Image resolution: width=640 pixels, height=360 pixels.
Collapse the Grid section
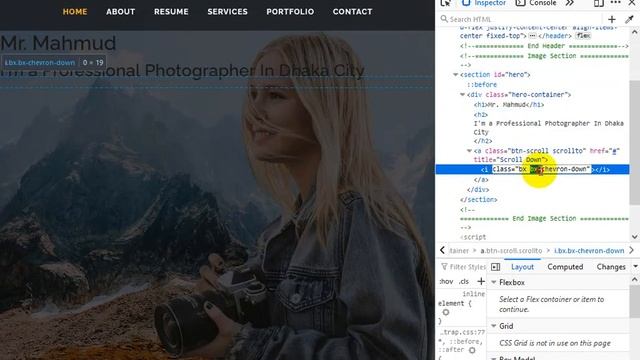click(x=494, y=326)
